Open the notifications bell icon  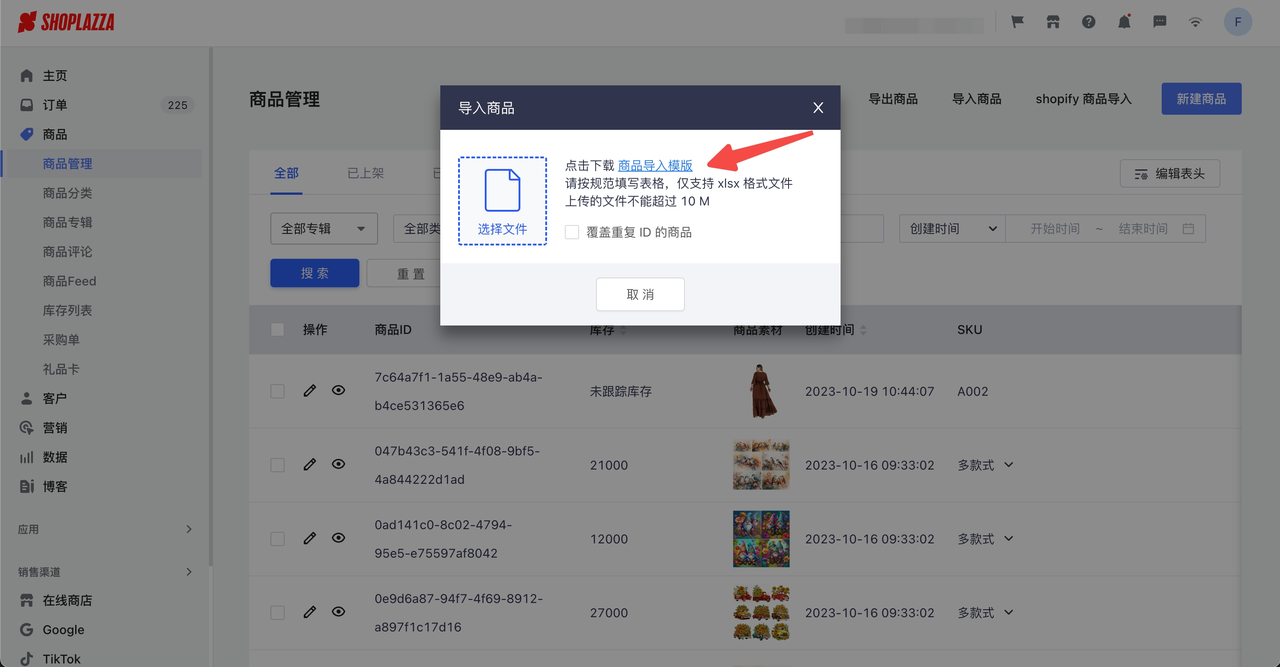tap(1123, 21)
